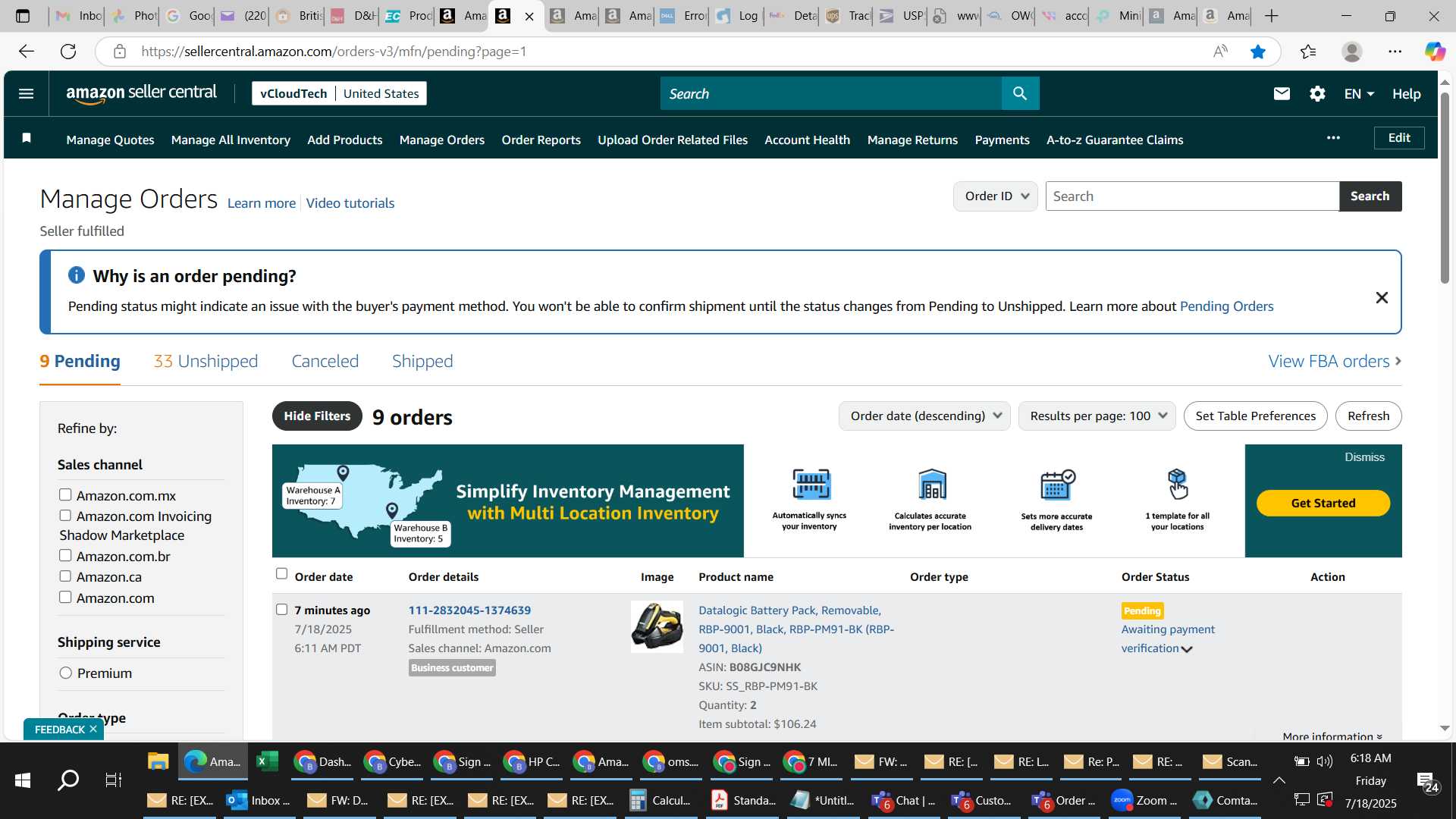1456x819 pixels.
Task: Tick the Amazon.com.mx checkbox
Action: [x=65, y=495]
